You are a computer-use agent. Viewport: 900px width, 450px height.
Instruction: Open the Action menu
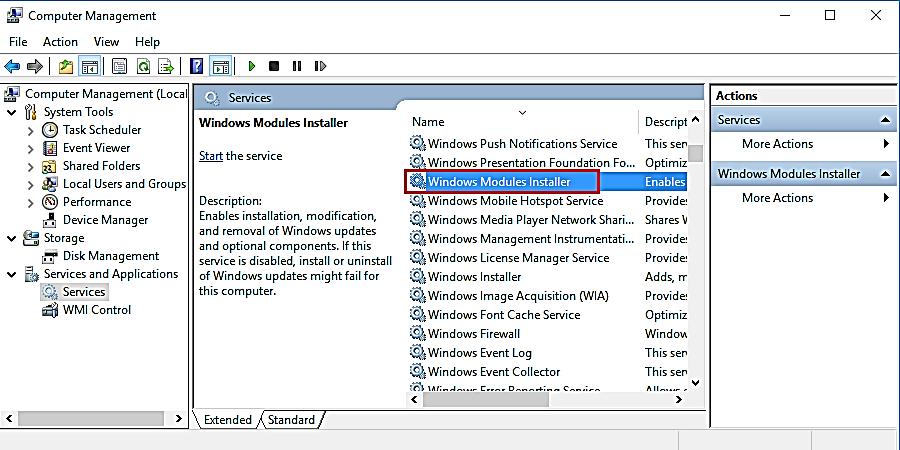(x=60, y=42)
